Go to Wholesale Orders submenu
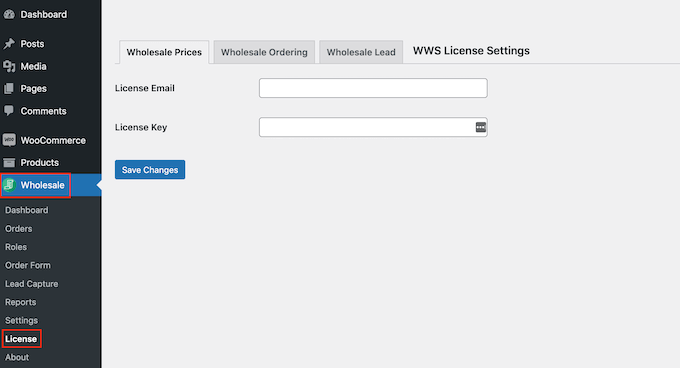The image size is (680, 368). [19, 228]
